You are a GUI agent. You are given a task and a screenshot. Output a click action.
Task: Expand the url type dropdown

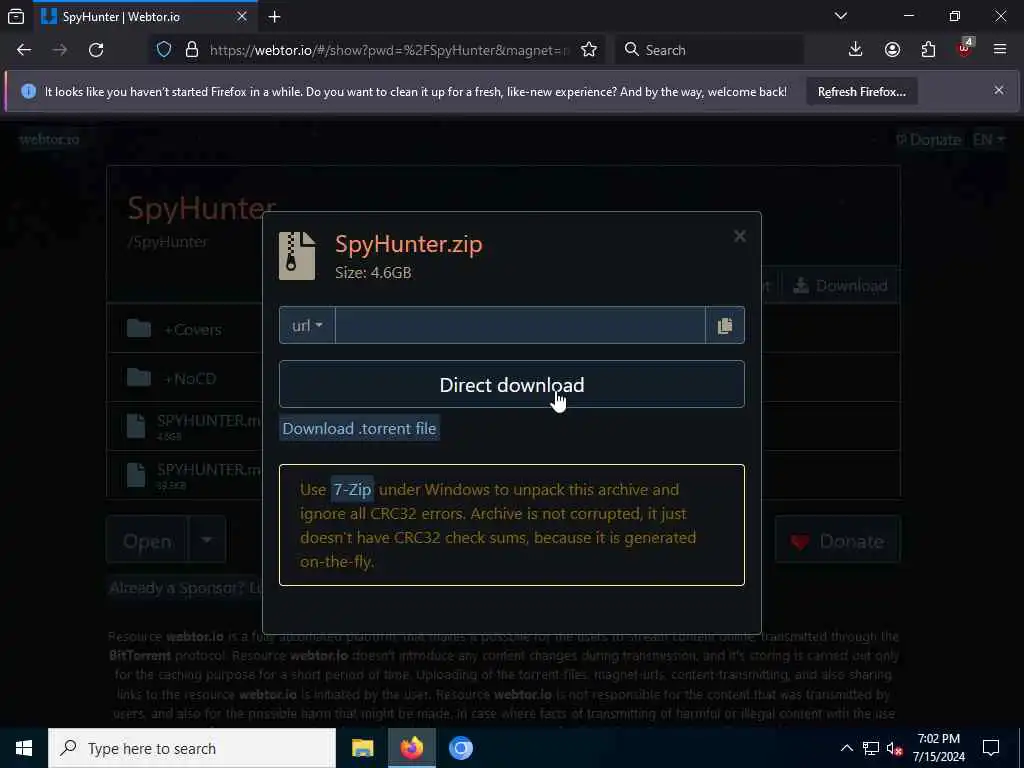[307, 325]
